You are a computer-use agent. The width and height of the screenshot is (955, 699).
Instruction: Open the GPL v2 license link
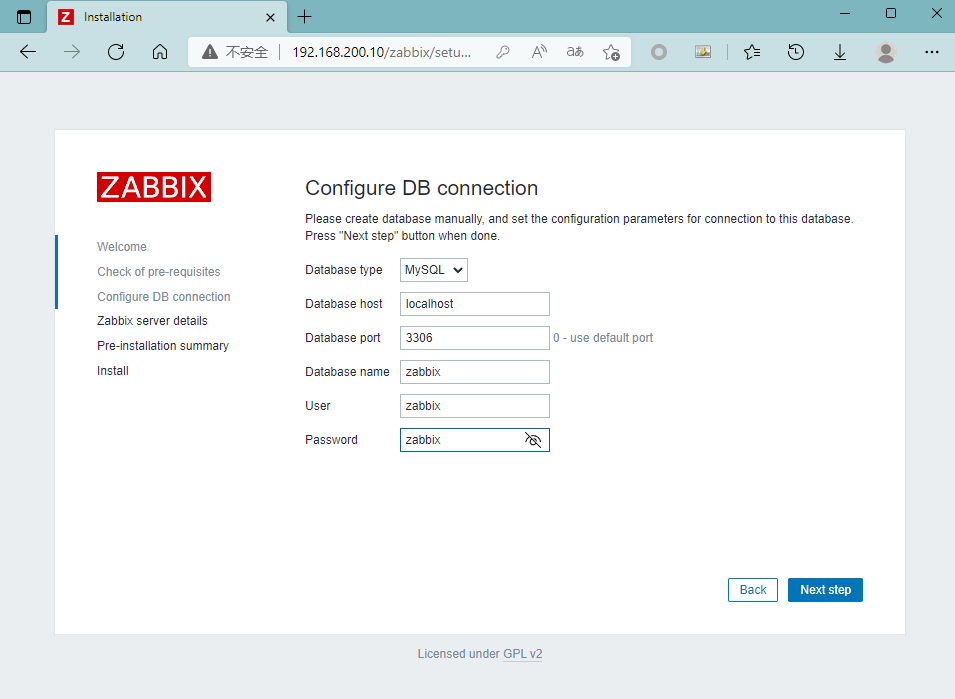point(523,654)
